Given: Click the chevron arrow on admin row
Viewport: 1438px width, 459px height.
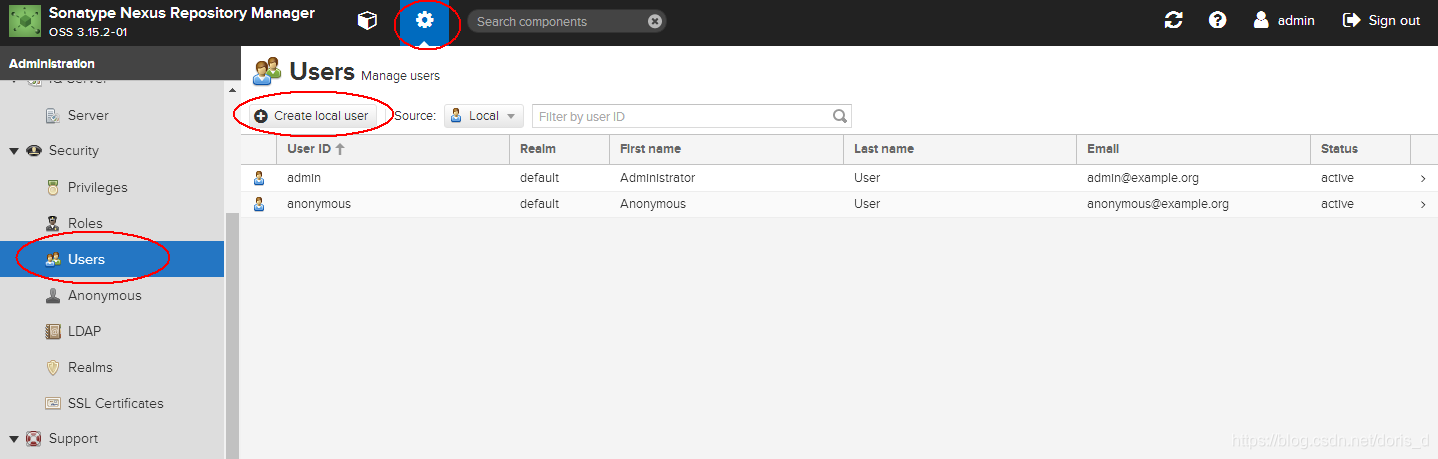Looking at the screenshot, I should coord(1423,178).
